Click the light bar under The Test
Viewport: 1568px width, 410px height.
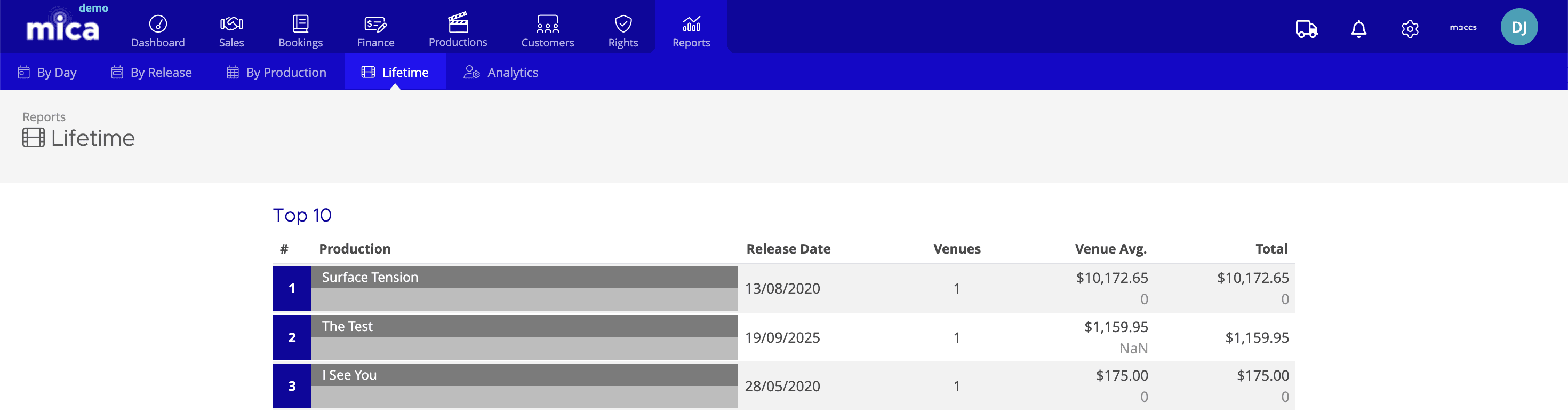coord(525,349)
